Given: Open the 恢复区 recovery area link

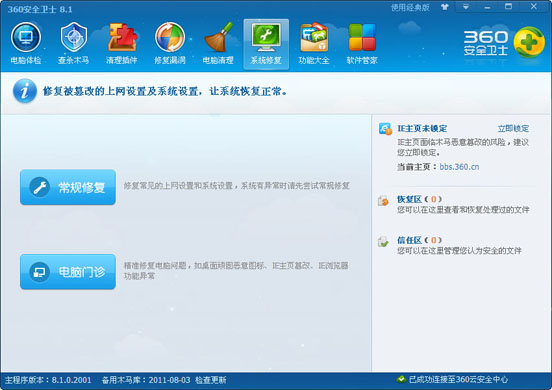Looking at the screenshot, I should click(x=409, y=199).
